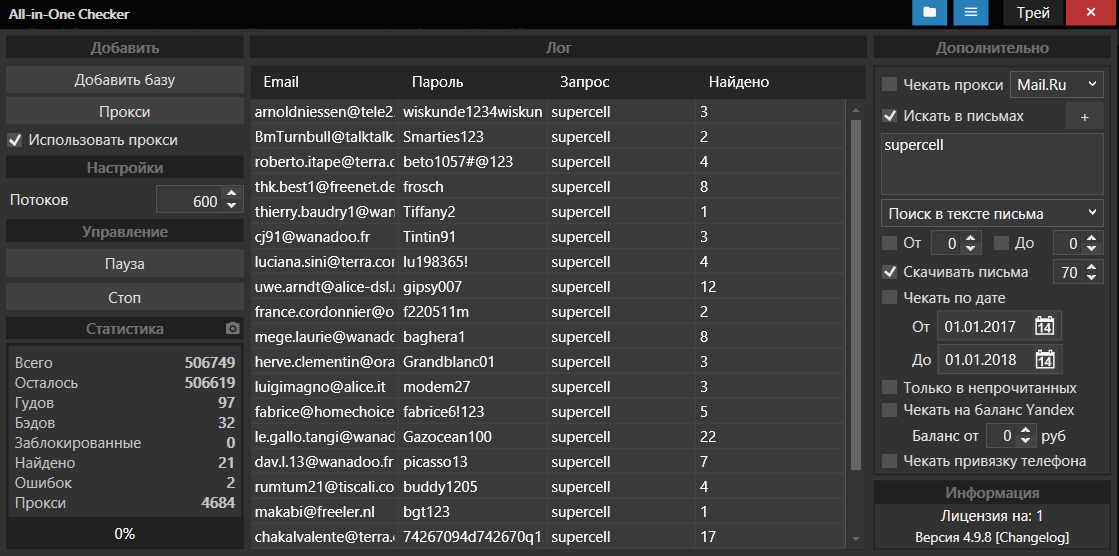Image resolution: width=1119 pixels, height=556 pixels.
Task: Open the Changelog link
Action: pyautogui.click(x=1034, y=538)
